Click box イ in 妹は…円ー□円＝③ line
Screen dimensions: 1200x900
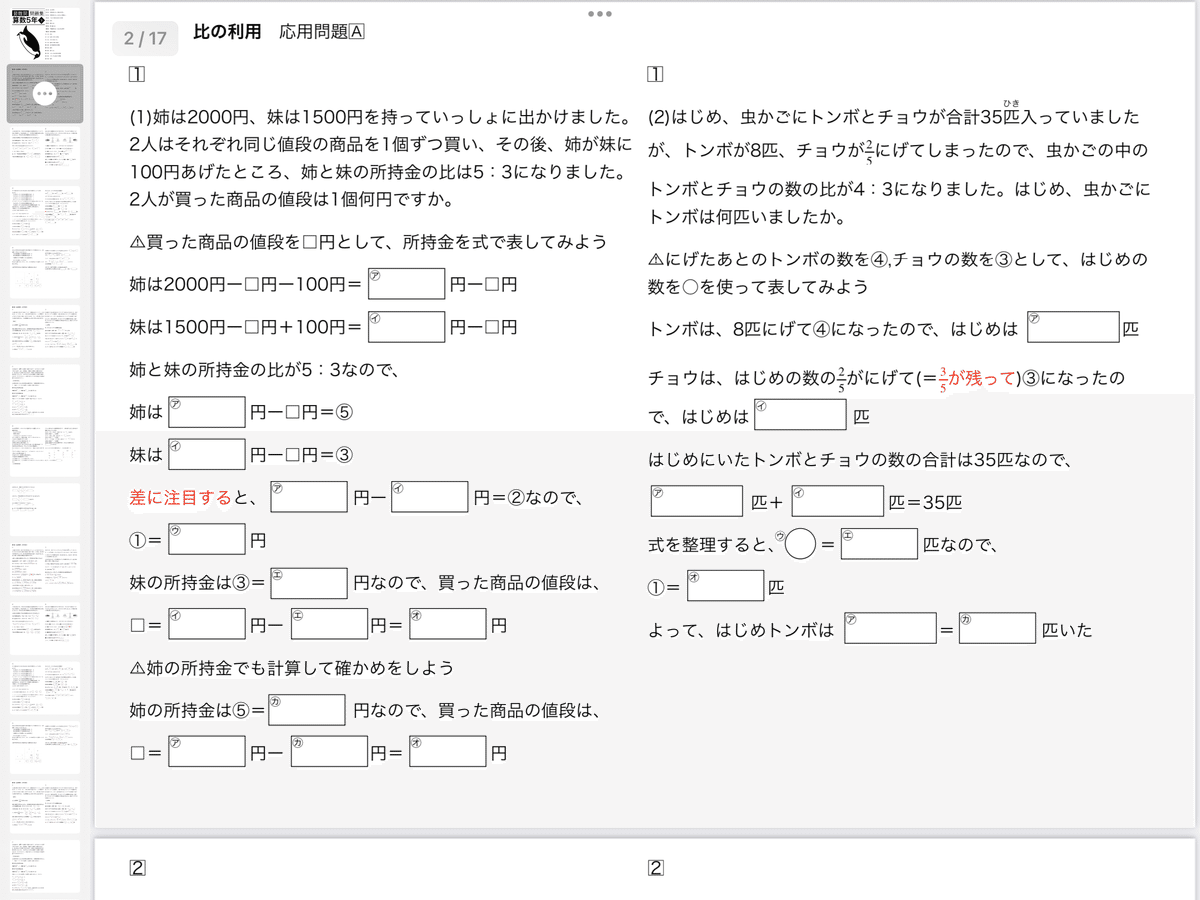click(207, 454)
